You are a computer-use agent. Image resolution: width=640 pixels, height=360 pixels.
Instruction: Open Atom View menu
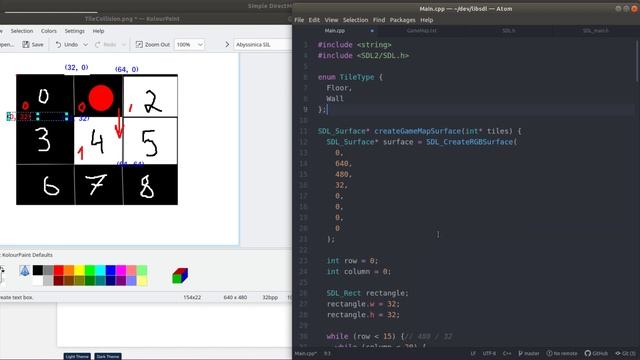coord(331,20)
